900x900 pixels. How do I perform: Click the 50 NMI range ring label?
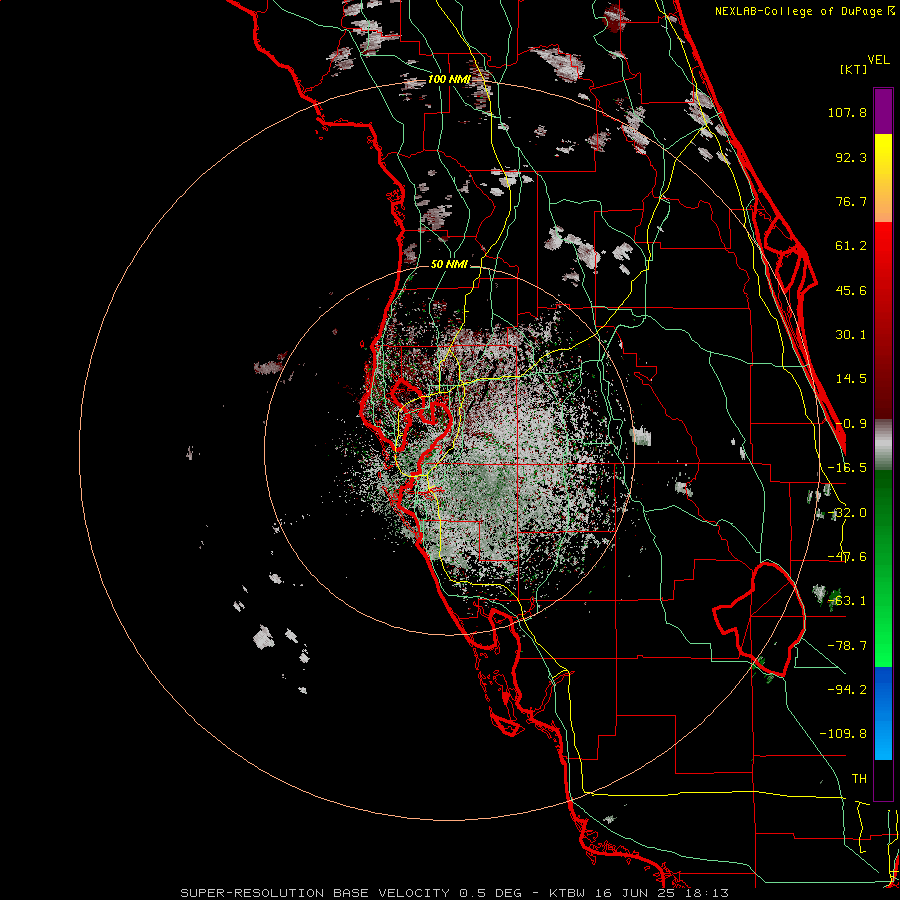[449, 264]
